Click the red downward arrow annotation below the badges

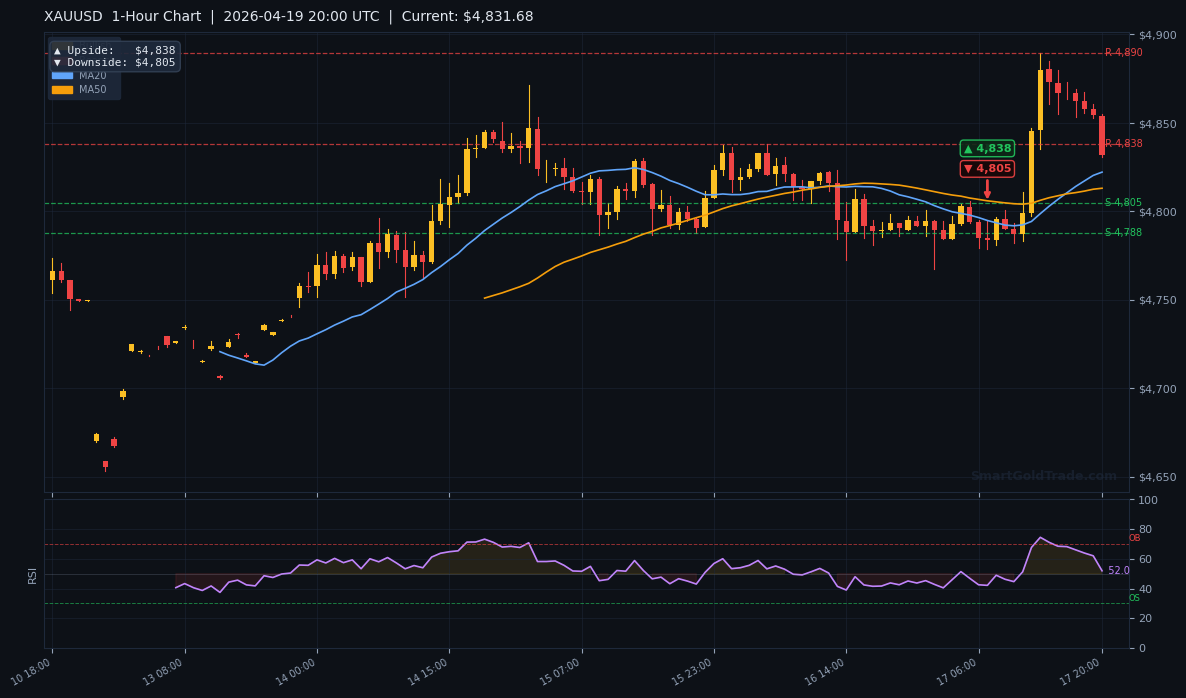[x=988, y=186]
